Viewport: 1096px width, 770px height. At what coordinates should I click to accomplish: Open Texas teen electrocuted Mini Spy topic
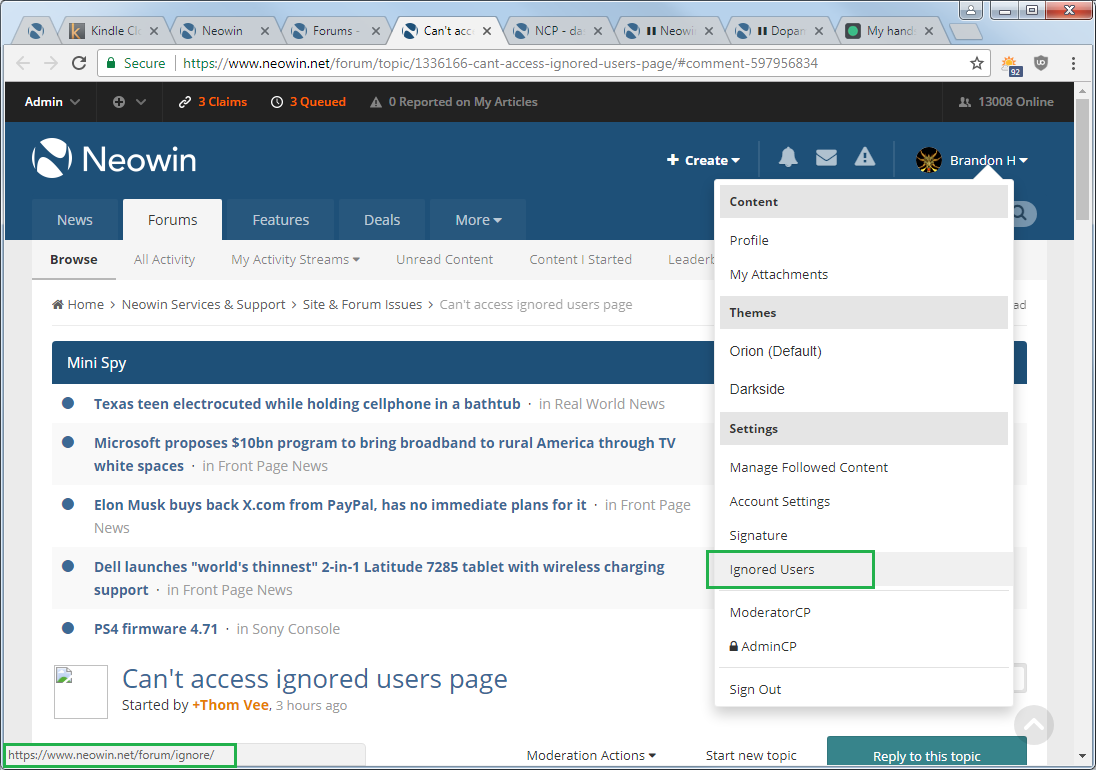(307, 404)
